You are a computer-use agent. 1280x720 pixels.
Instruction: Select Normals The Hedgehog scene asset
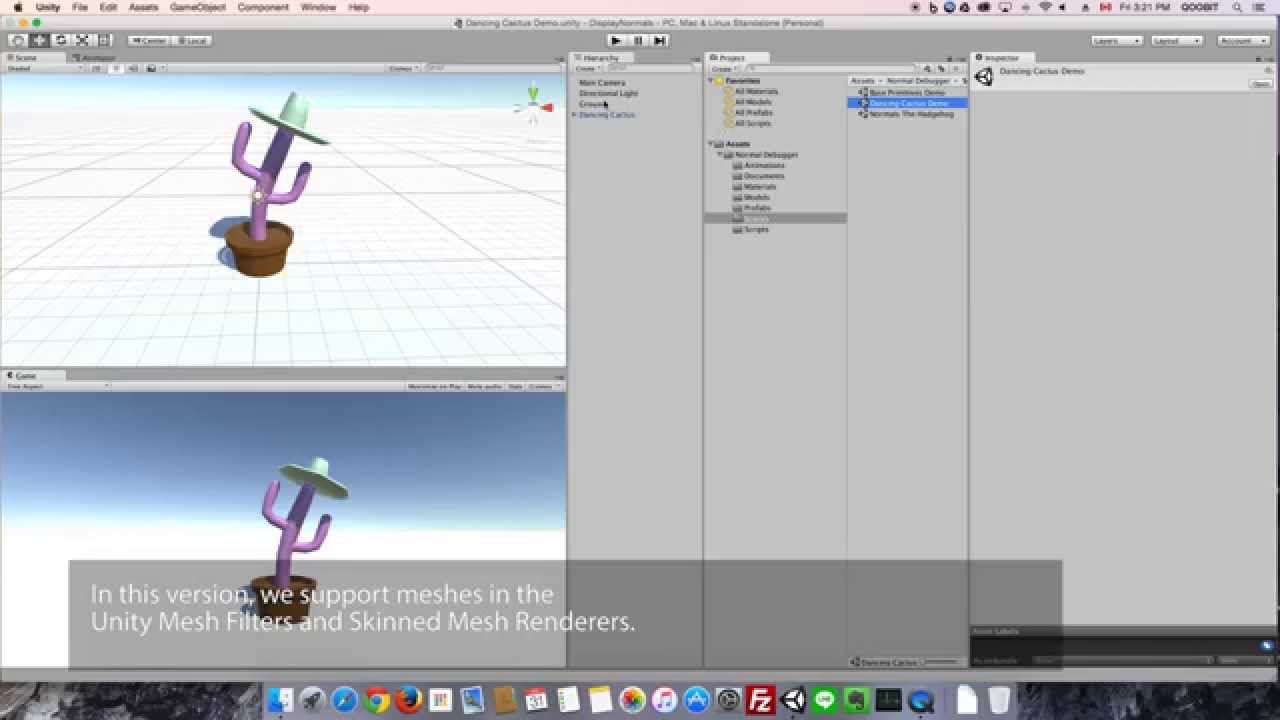pos(911,114)
